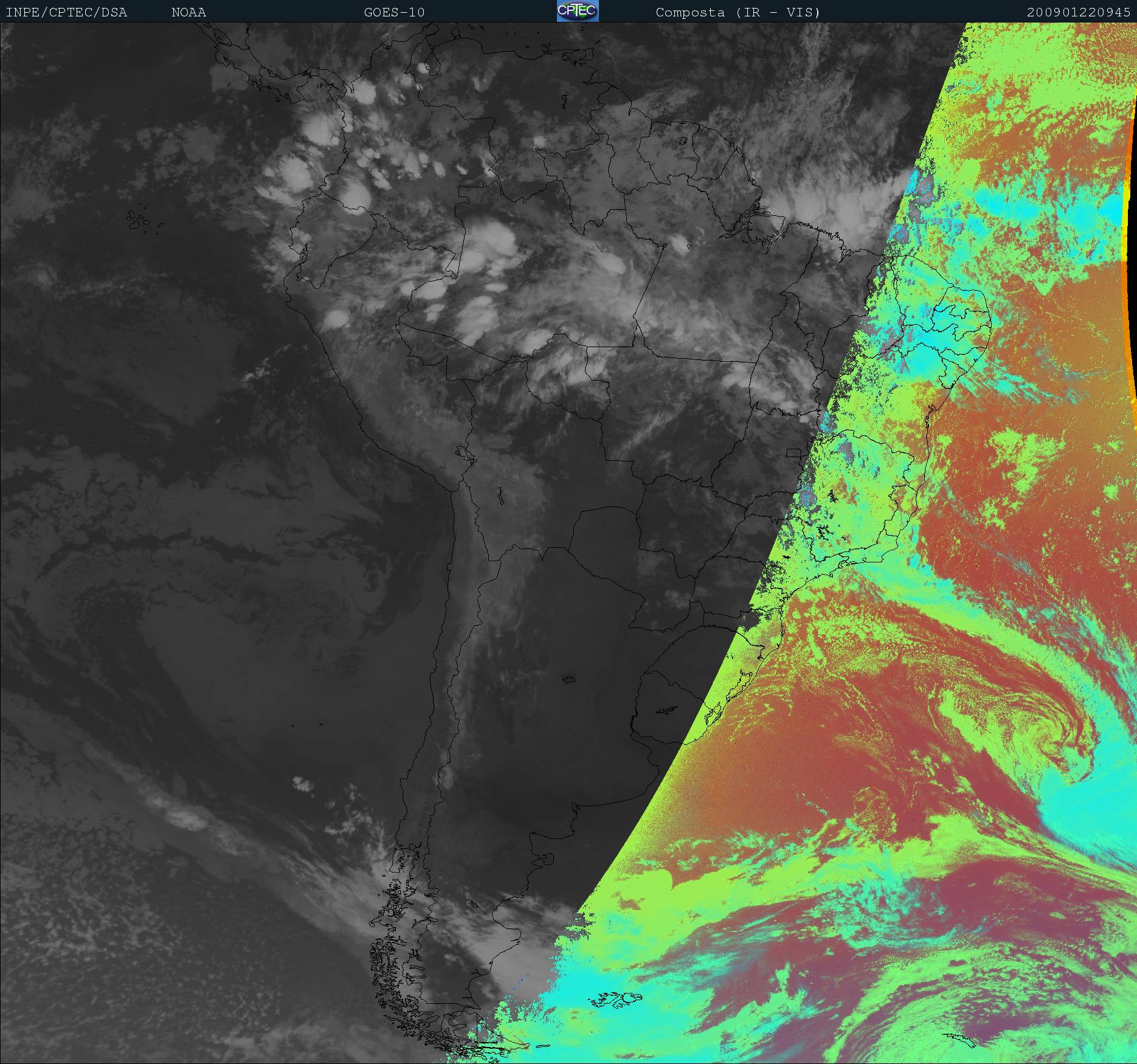Viewport: 1137px width, 1064px height.
Task: Select the 200901220945 timestamp
Action: [1079, 12]
